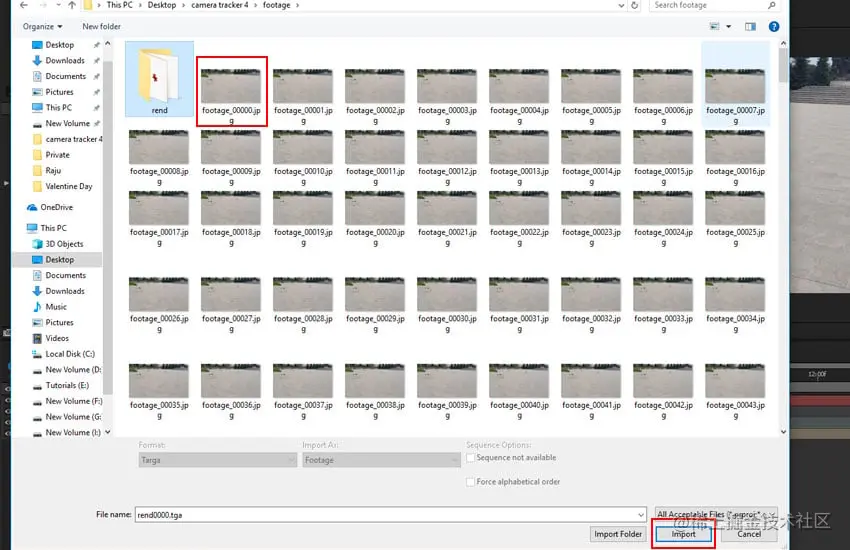Select New Volume (I:) drive
The width and height of the screenshot is (850, 550).
click(73, 433)
